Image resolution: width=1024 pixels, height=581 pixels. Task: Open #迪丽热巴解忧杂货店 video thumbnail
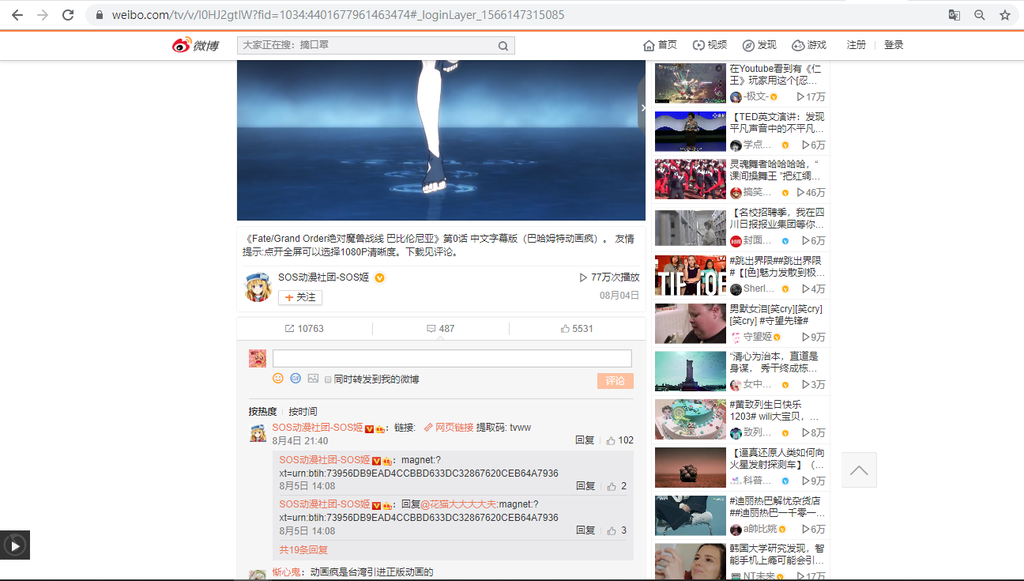click(x=690, y=516)
